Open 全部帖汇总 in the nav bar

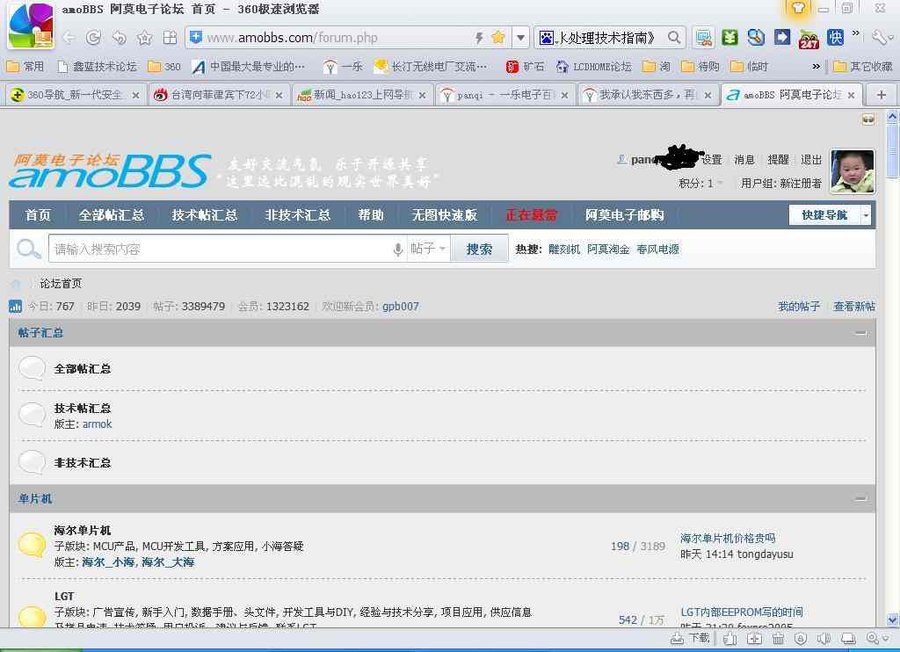pos(111,215)
